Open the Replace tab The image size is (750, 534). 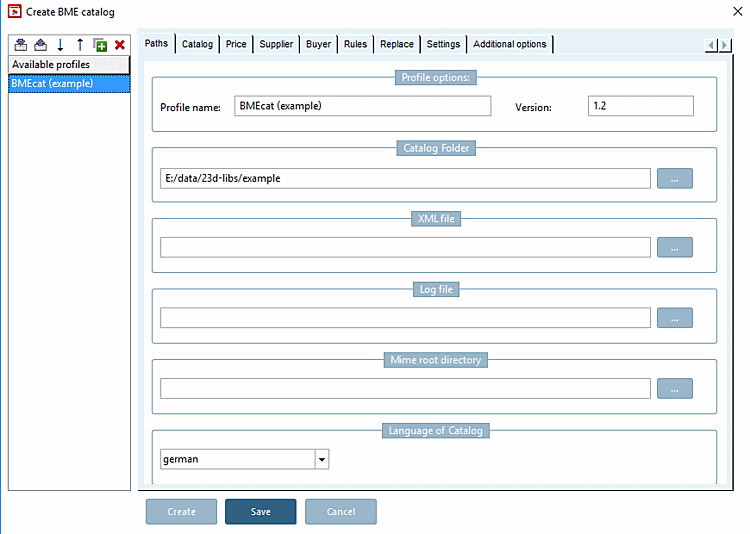point(397,44)
